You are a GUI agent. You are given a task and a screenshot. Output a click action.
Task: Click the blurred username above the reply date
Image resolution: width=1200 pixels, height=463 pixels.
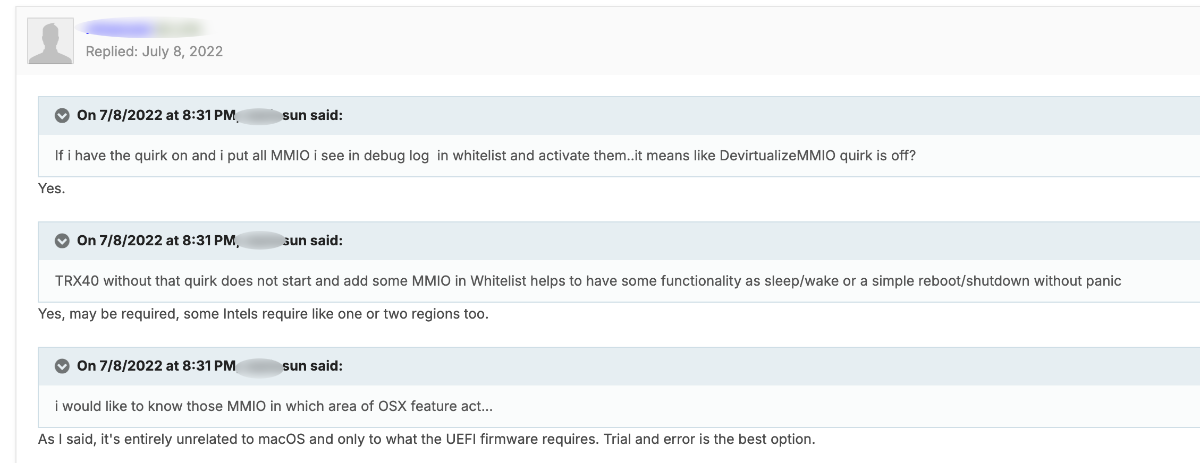[x=145, y=28]
